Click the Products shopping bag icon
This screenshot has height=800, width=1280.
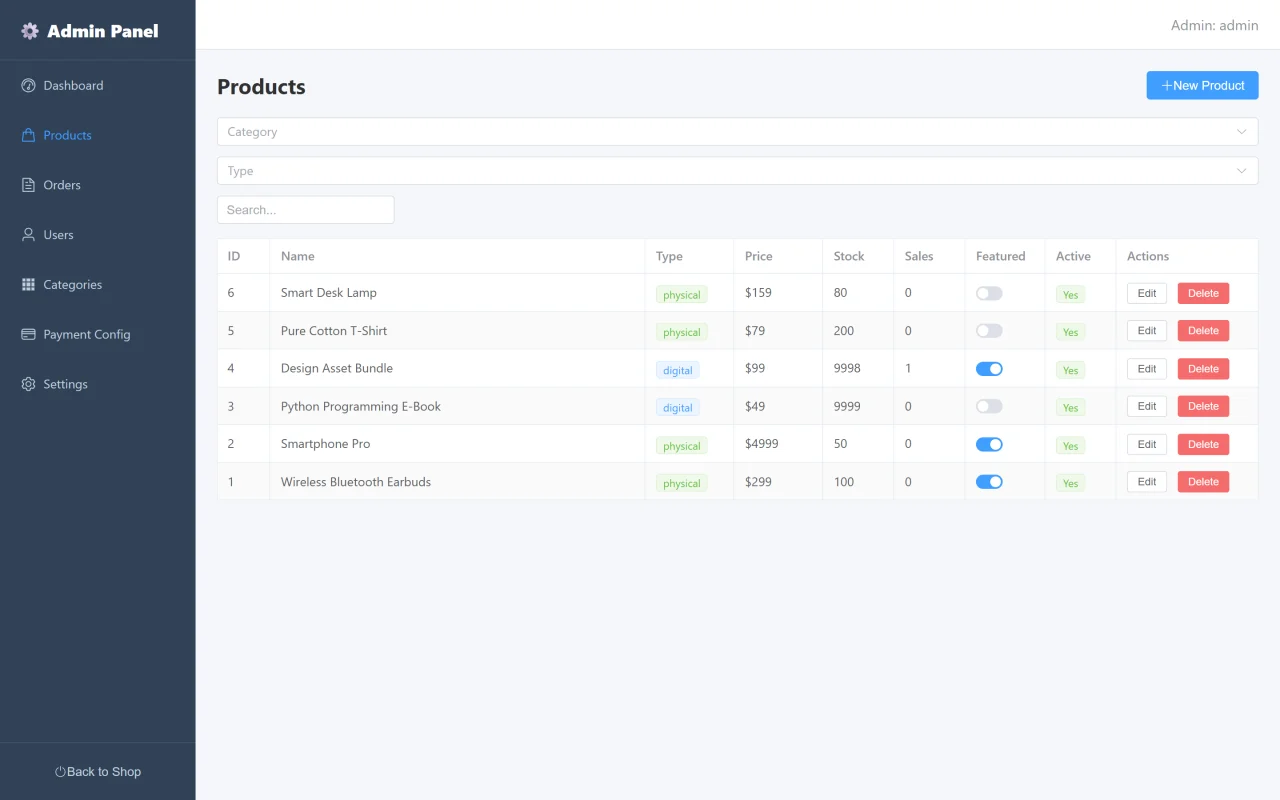28,135
